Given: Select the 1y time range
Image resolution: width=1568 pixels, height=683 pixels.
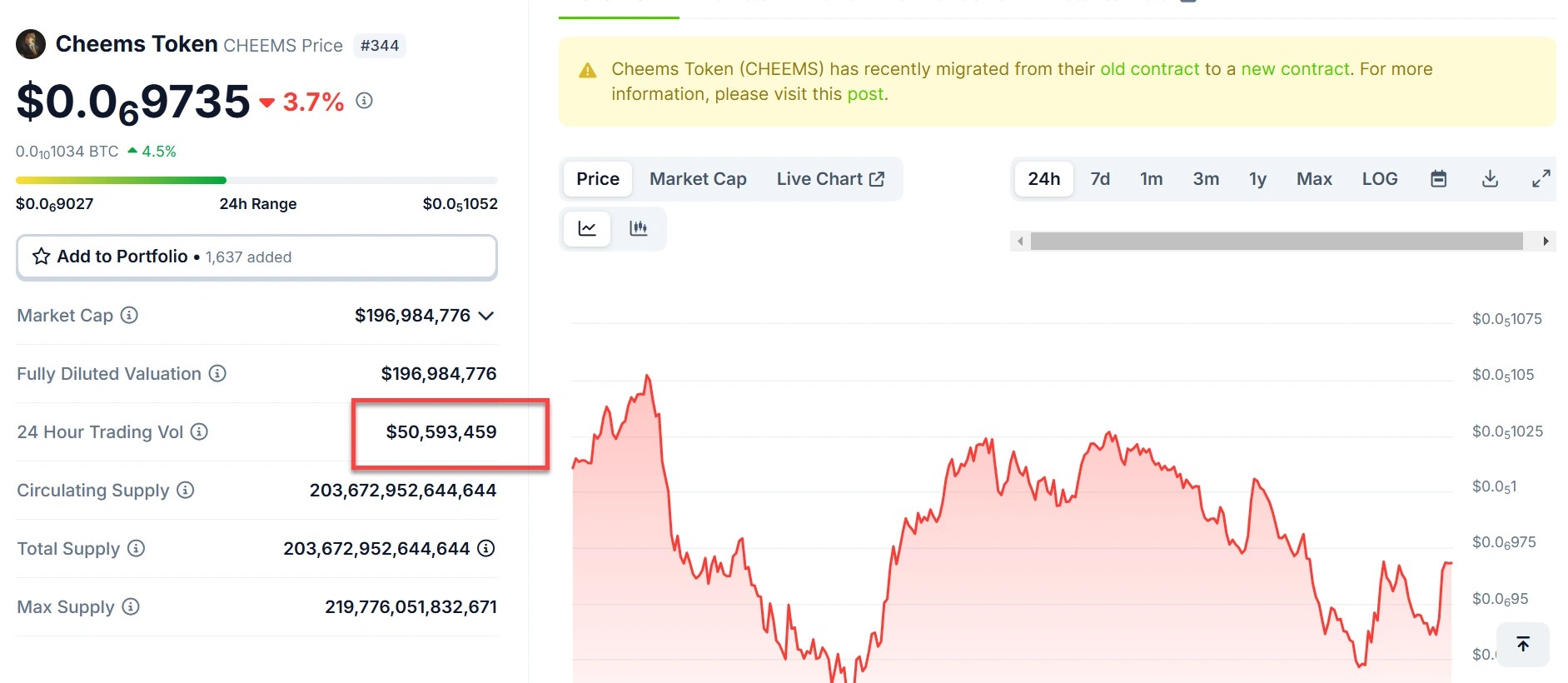Looking at the screenshot, I should point(1257,179).
